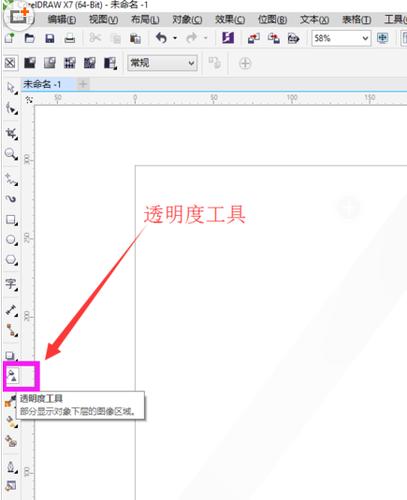Click the Publish to PDF icon
The width and height of the screenshot is (407, 500).
pyautogui.click(x=294, y=39)
